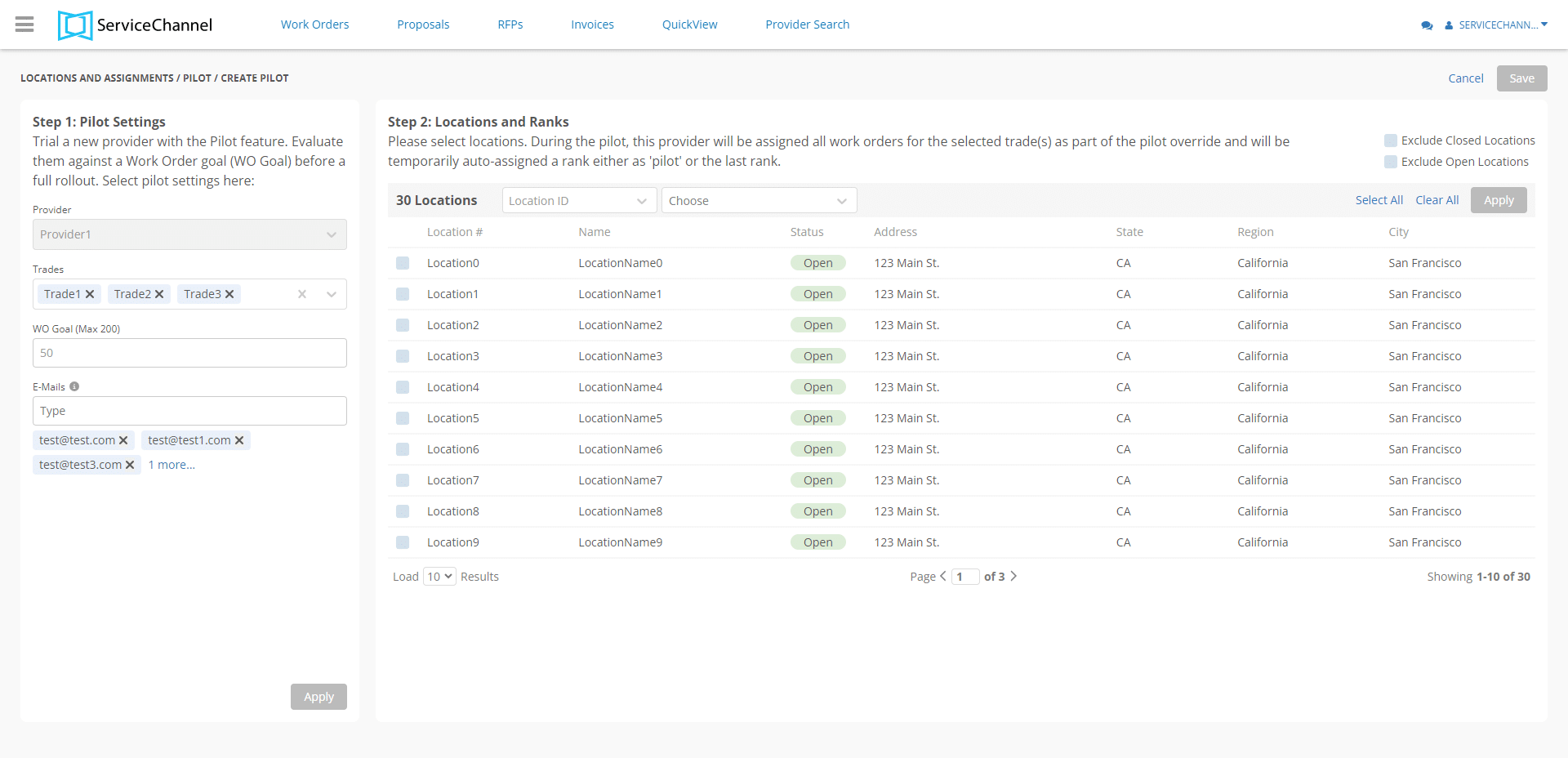The image size is (1568, 758).
Task: Remove Trade1 tag from Trades
Action: [91, 294]
